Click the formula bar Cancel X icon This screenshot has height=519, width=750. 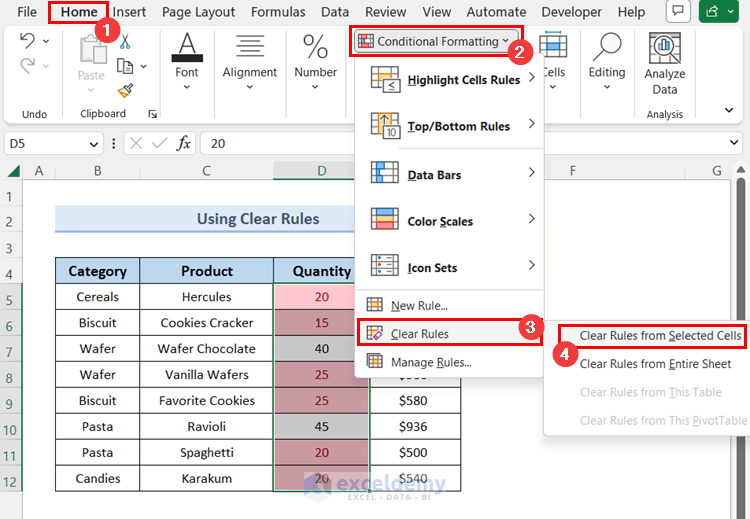(136, 144)
